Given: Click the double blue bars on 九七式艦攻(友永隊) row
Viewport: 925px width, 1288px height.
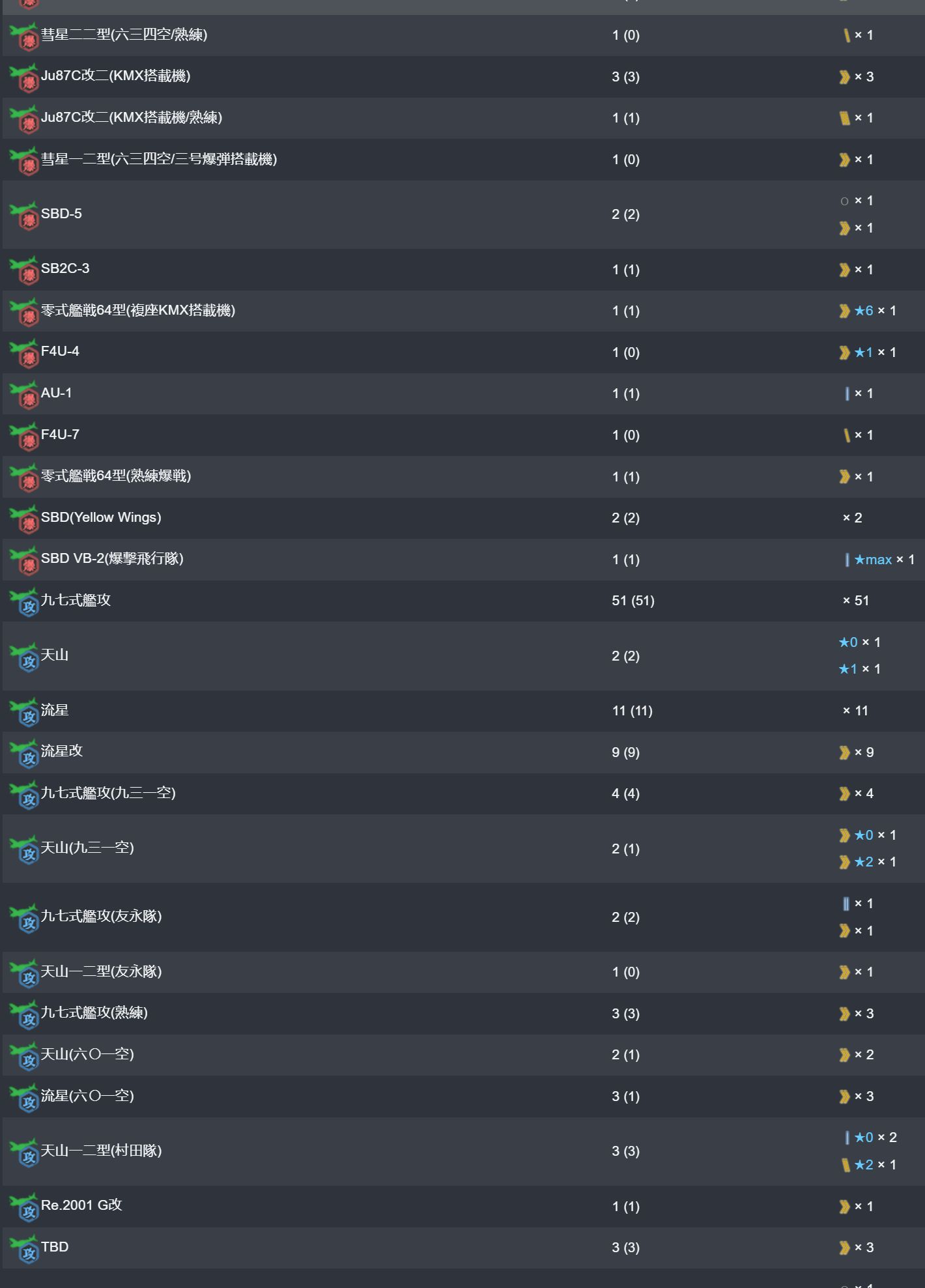Looking at the screenshot, I should (846, 904).
